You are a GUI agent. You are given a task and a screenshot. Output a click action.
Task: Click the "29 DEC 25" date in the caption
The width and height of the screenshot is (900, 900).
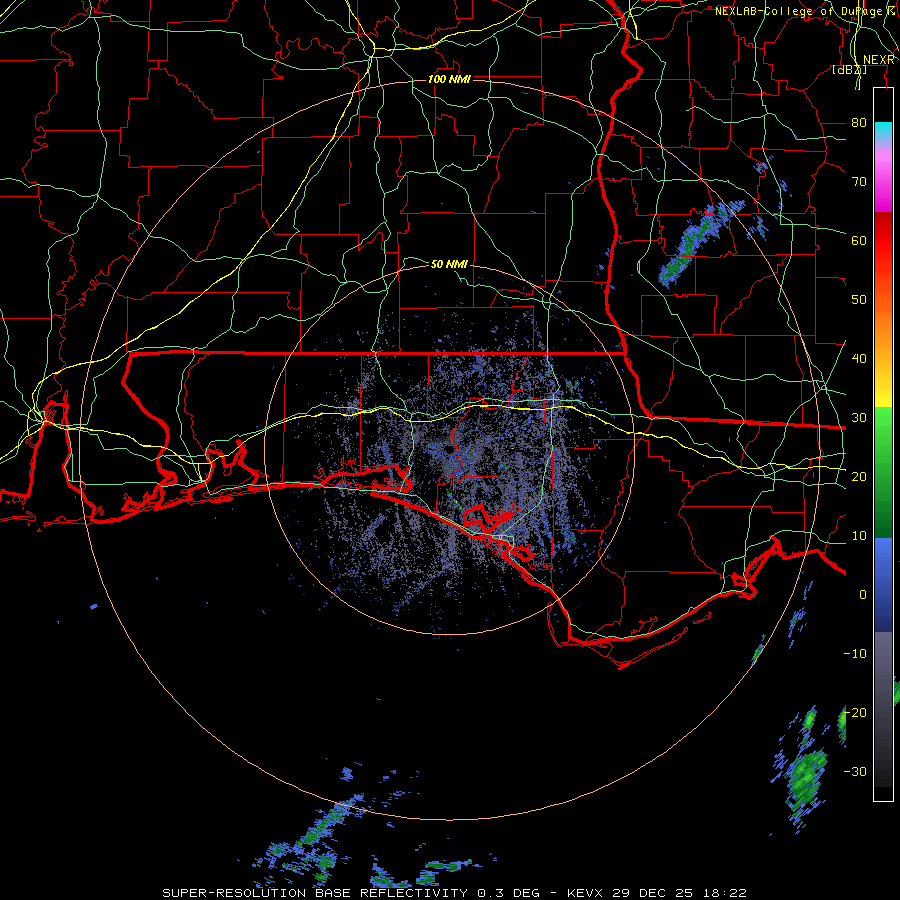pos(653,893)
